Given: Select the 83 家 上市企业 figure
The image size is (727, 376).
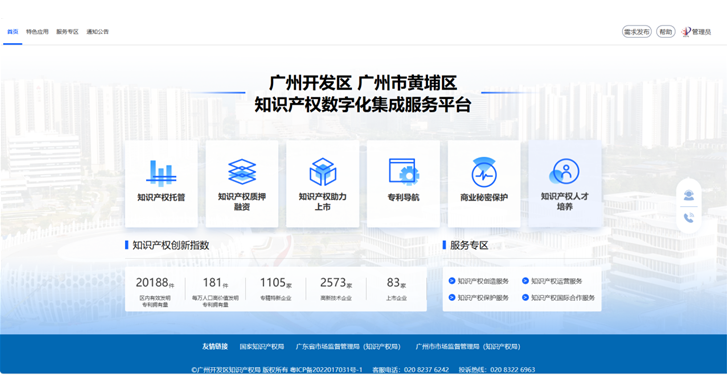Looking at the screenshot, I should pos(396,283).
